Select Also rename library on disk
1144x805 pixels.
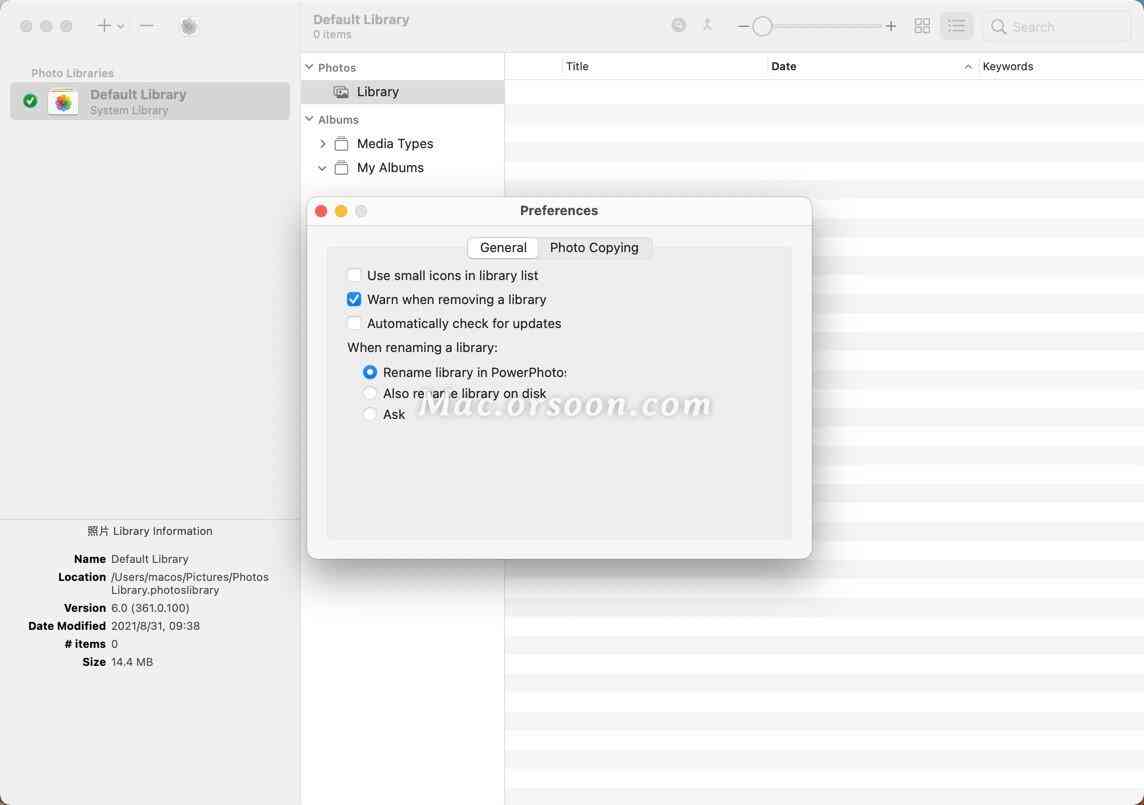[x=370, y=393]
